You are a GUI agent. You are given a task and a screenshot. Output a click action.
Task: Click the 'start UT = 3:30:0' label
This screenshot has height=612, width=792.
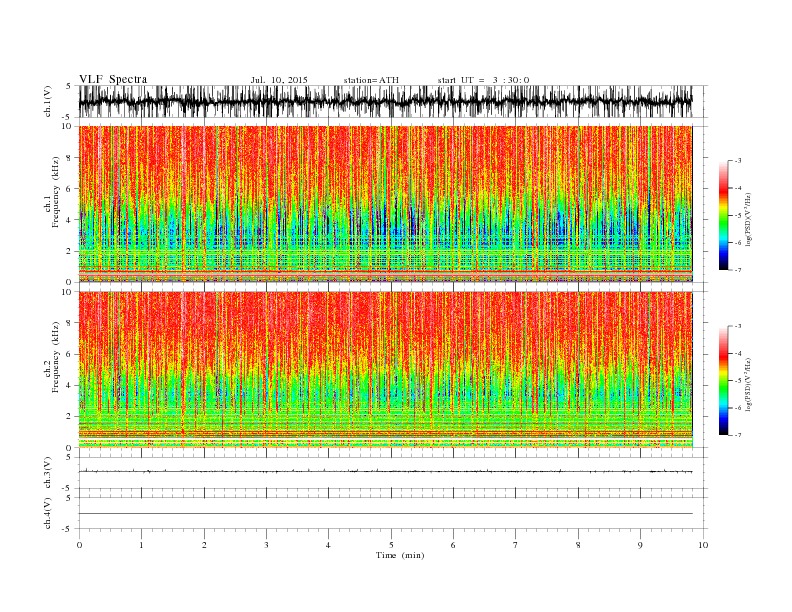pyautogui.click(x=483, y=80)
